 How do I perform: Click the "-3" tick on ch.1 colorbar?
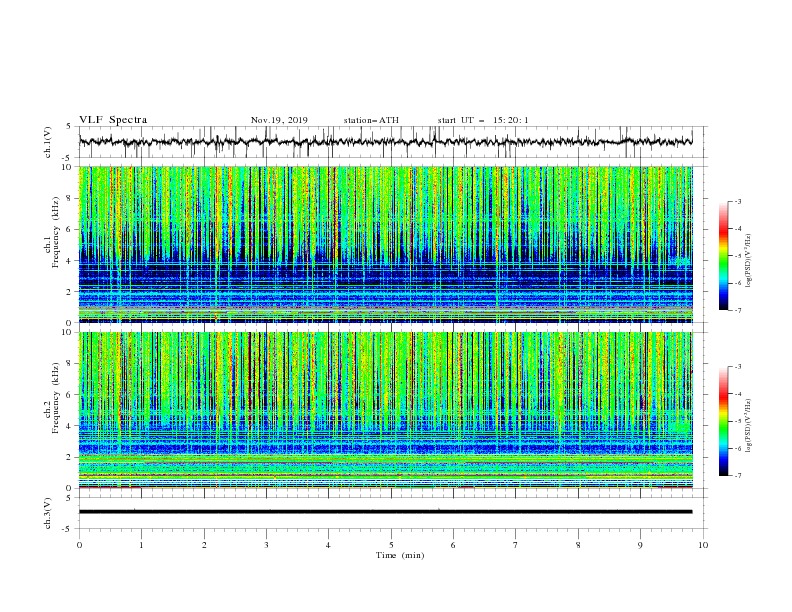pyautogui.click(x=737, y=201)
